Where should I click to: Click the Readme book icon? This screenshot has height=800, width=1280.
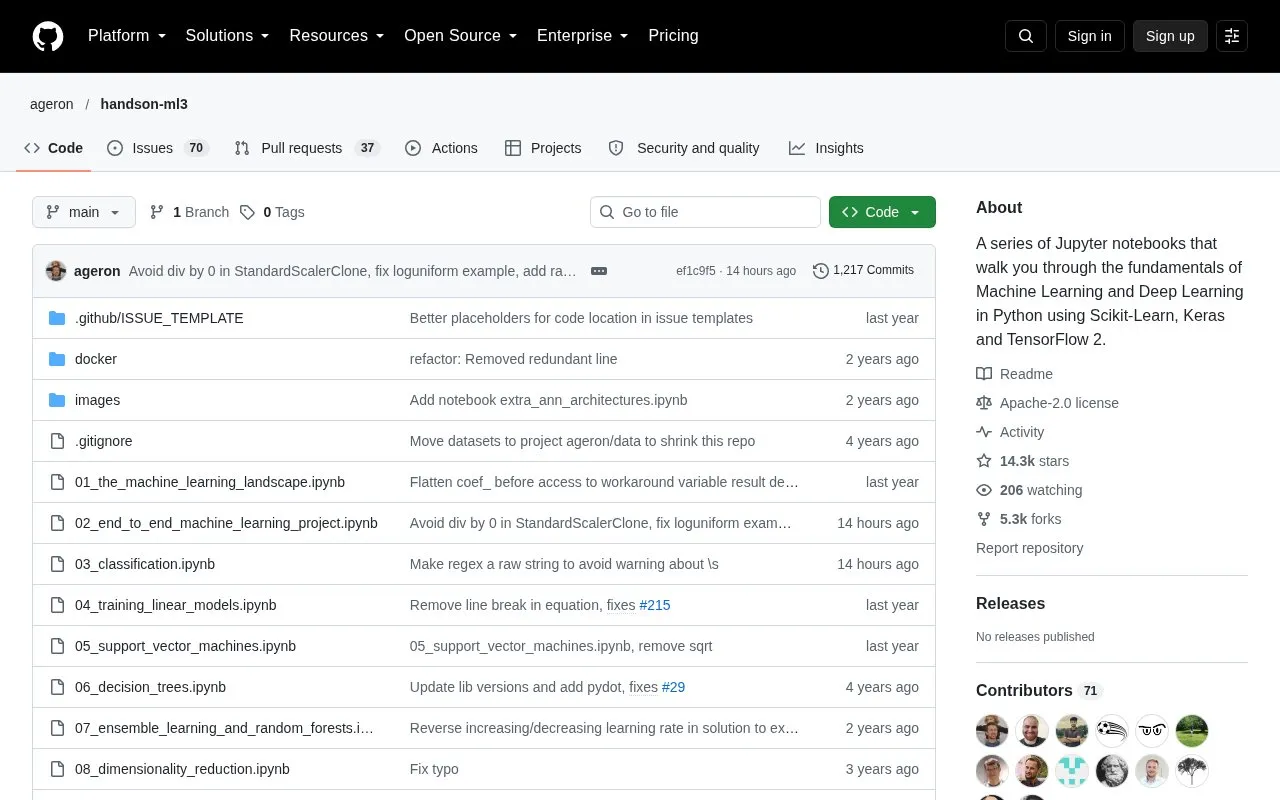984,374
